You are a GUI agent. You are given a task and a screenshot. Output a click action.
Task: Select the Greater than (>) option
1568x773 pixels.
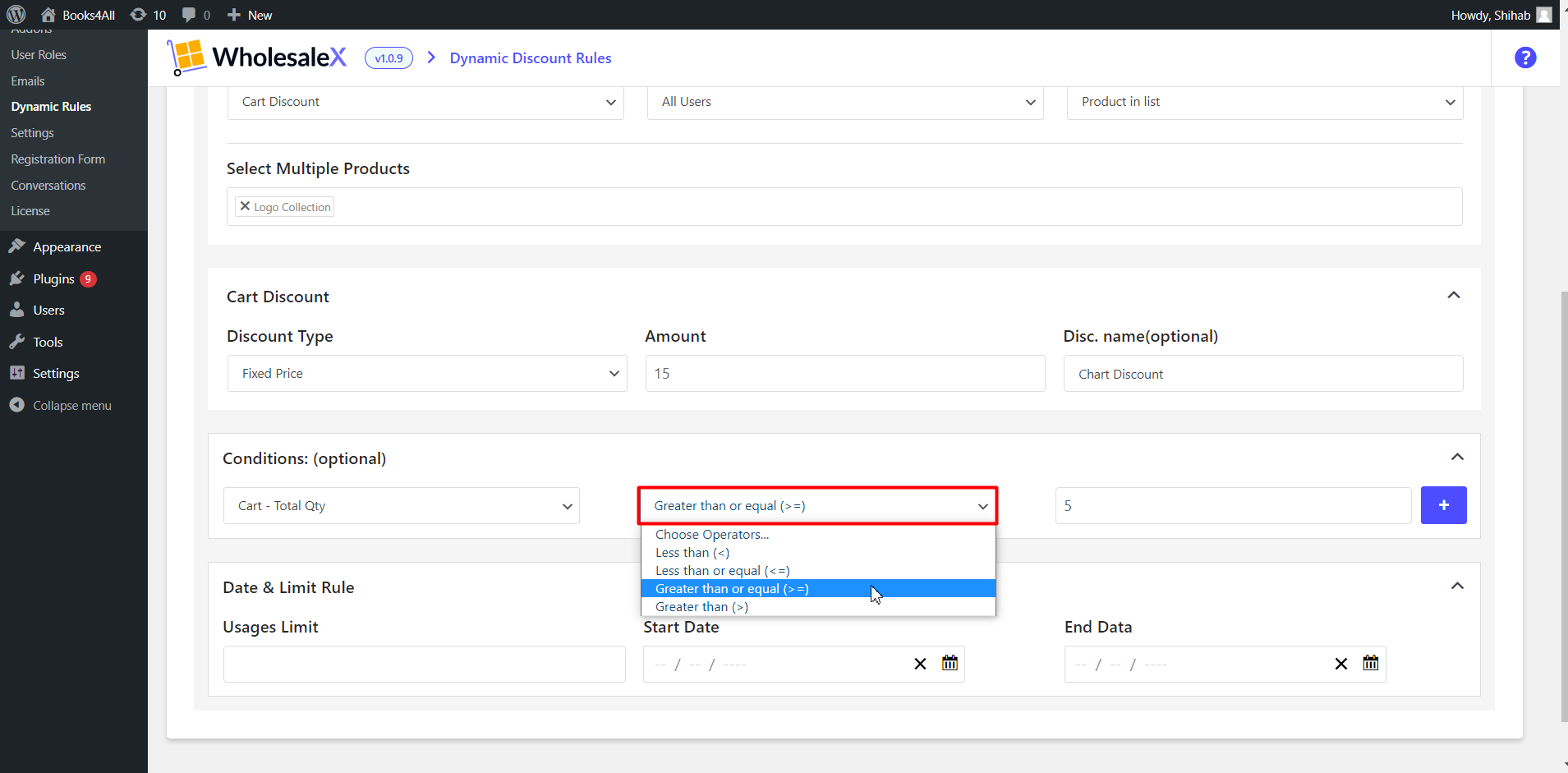[x=818, y=607]
